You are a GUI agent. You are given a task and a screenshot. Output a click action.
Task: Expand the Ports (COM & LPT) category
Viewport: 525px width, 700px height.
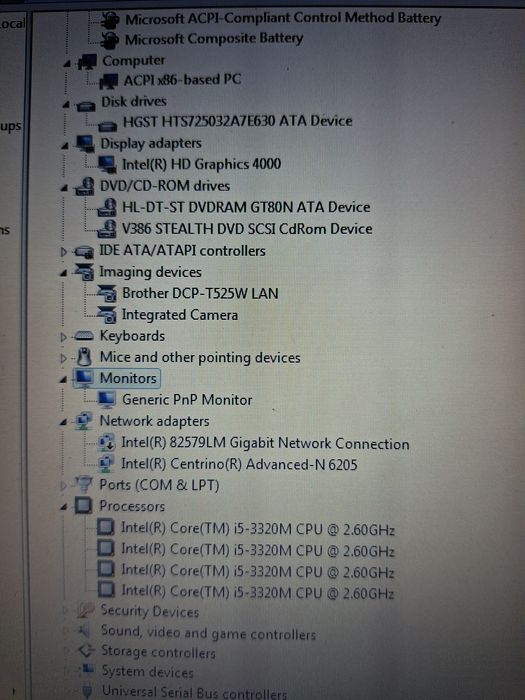(x=63, y=485)
